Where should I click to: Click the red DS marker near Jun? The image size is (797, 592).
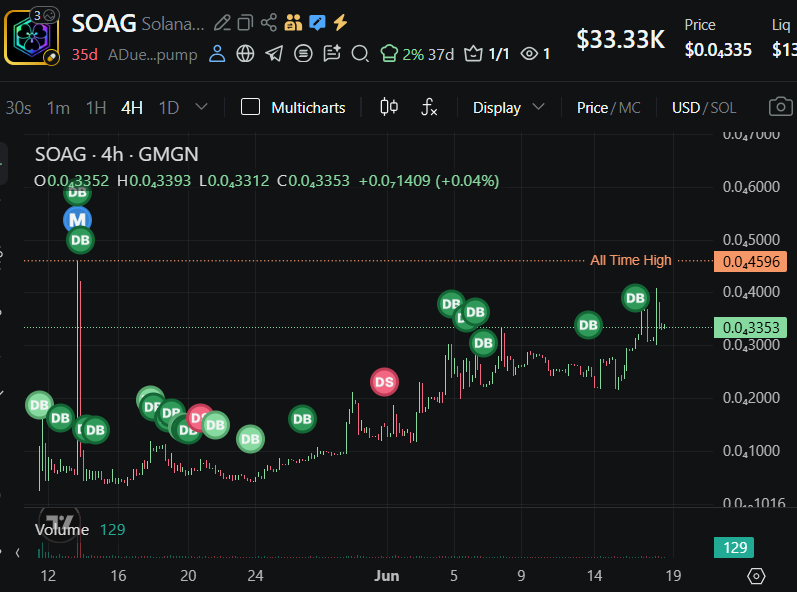(x=384, y=382)
